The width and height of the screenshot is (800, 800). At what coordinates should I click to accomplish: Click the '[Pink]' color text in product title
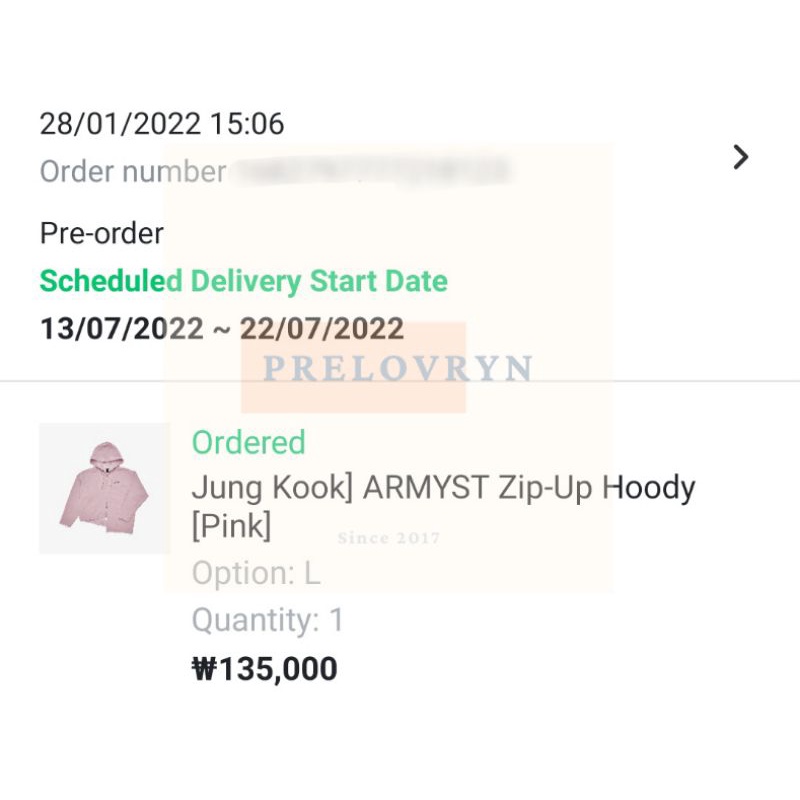pos(232,524)
